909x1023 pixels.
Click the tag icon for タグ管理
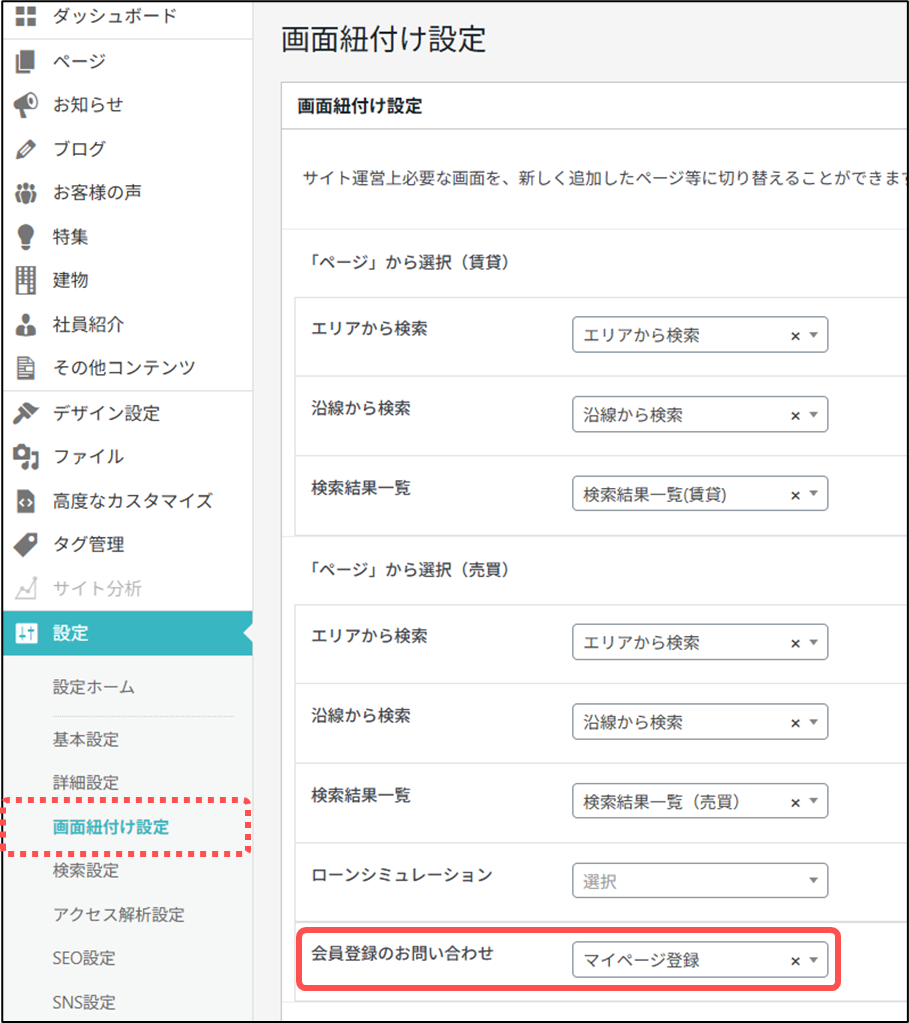pos(26,545)
